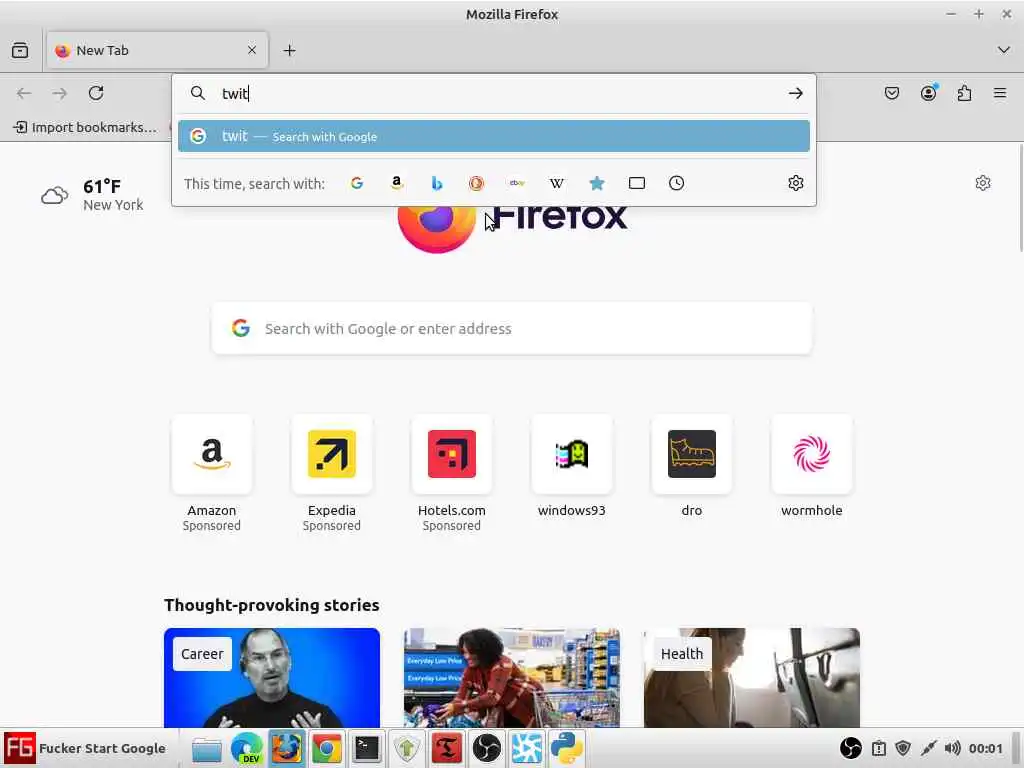Expand the list all tabs chevron

pyautogui.click(x=1003, y=50)
